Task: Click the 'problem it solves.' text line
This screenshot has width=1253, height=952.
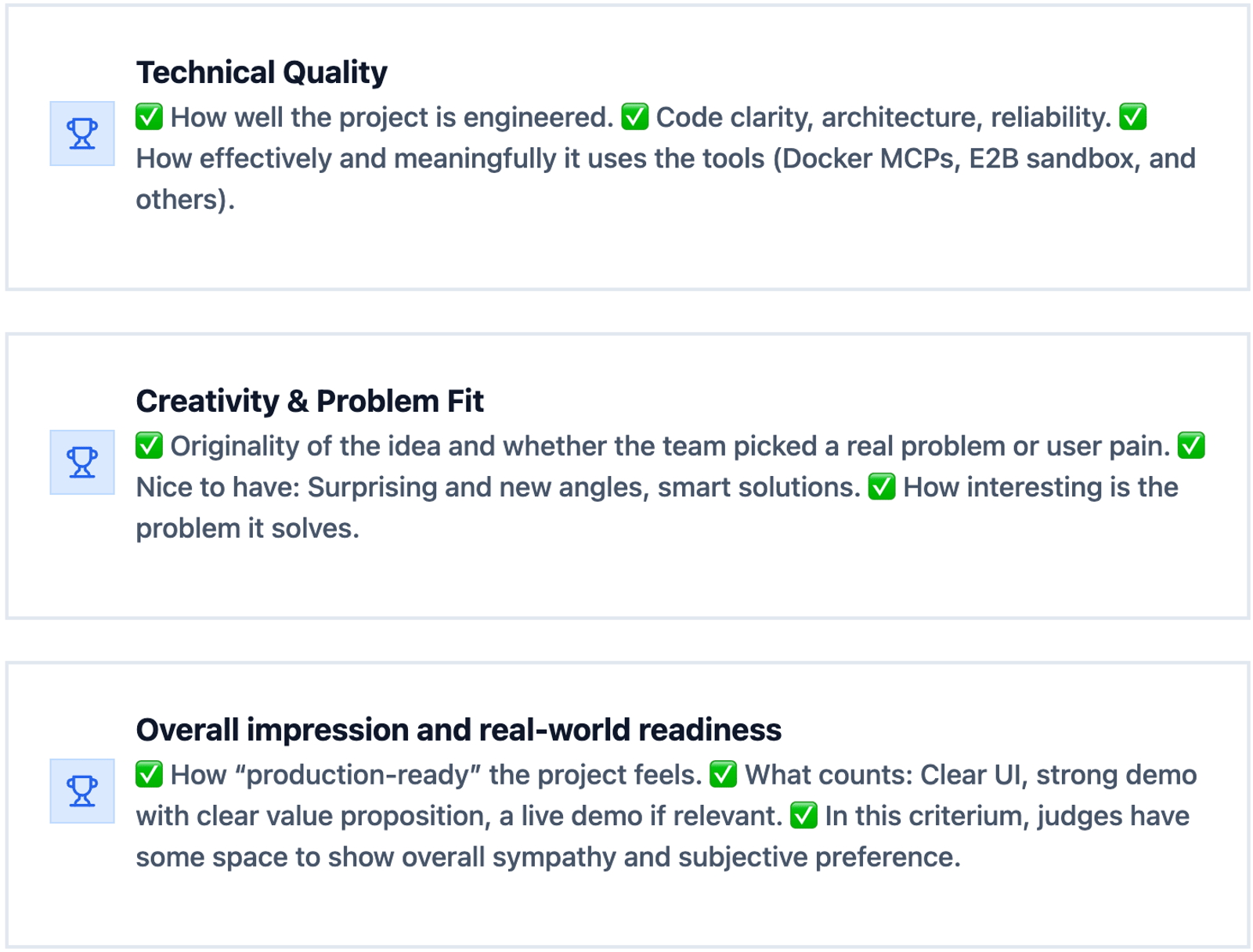Action: 247,528
